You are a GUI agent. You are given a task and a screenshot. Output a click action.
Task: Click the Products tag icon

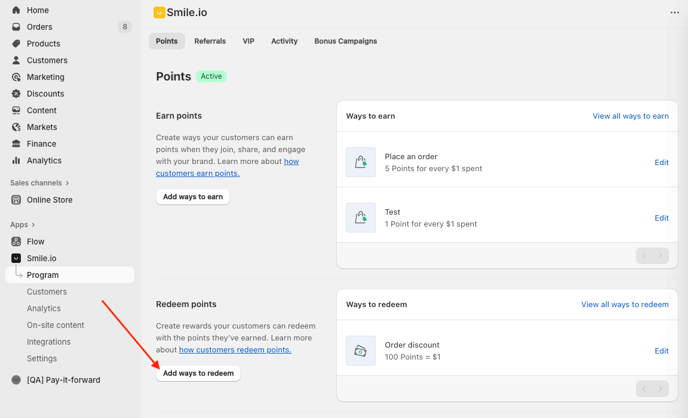click(x=16, y=44)
